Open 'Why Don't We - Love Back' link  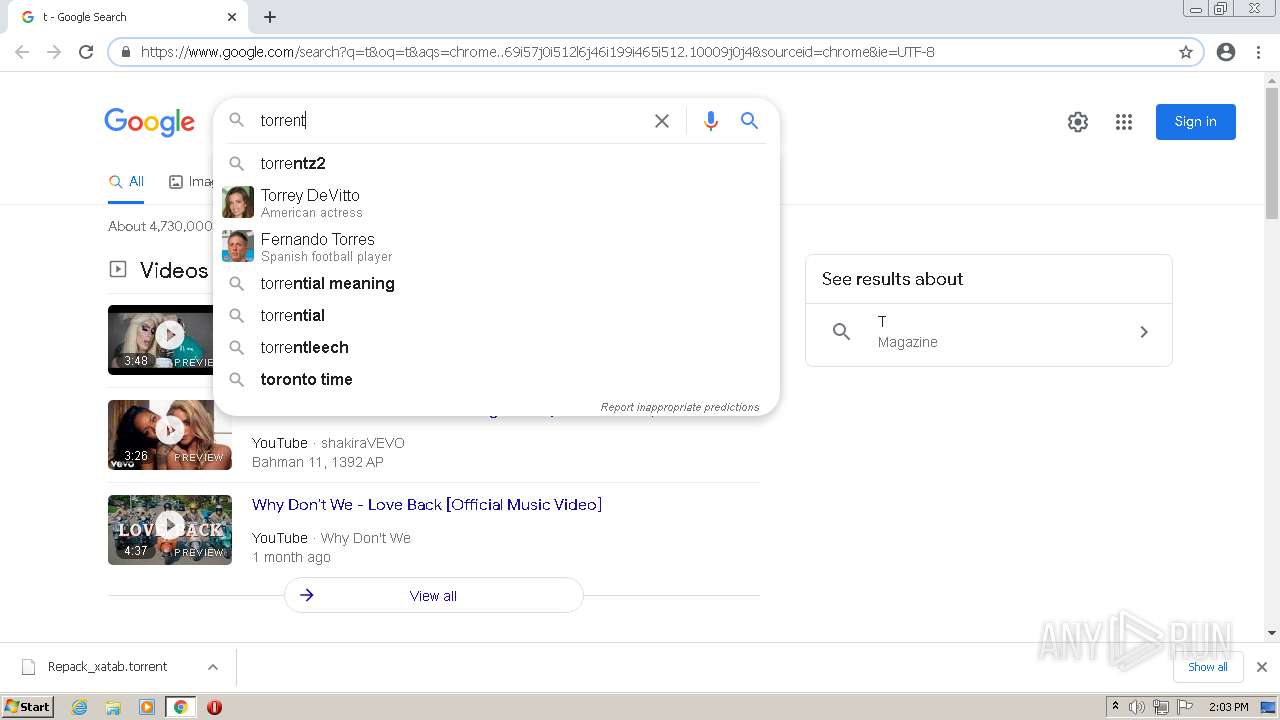427,505
